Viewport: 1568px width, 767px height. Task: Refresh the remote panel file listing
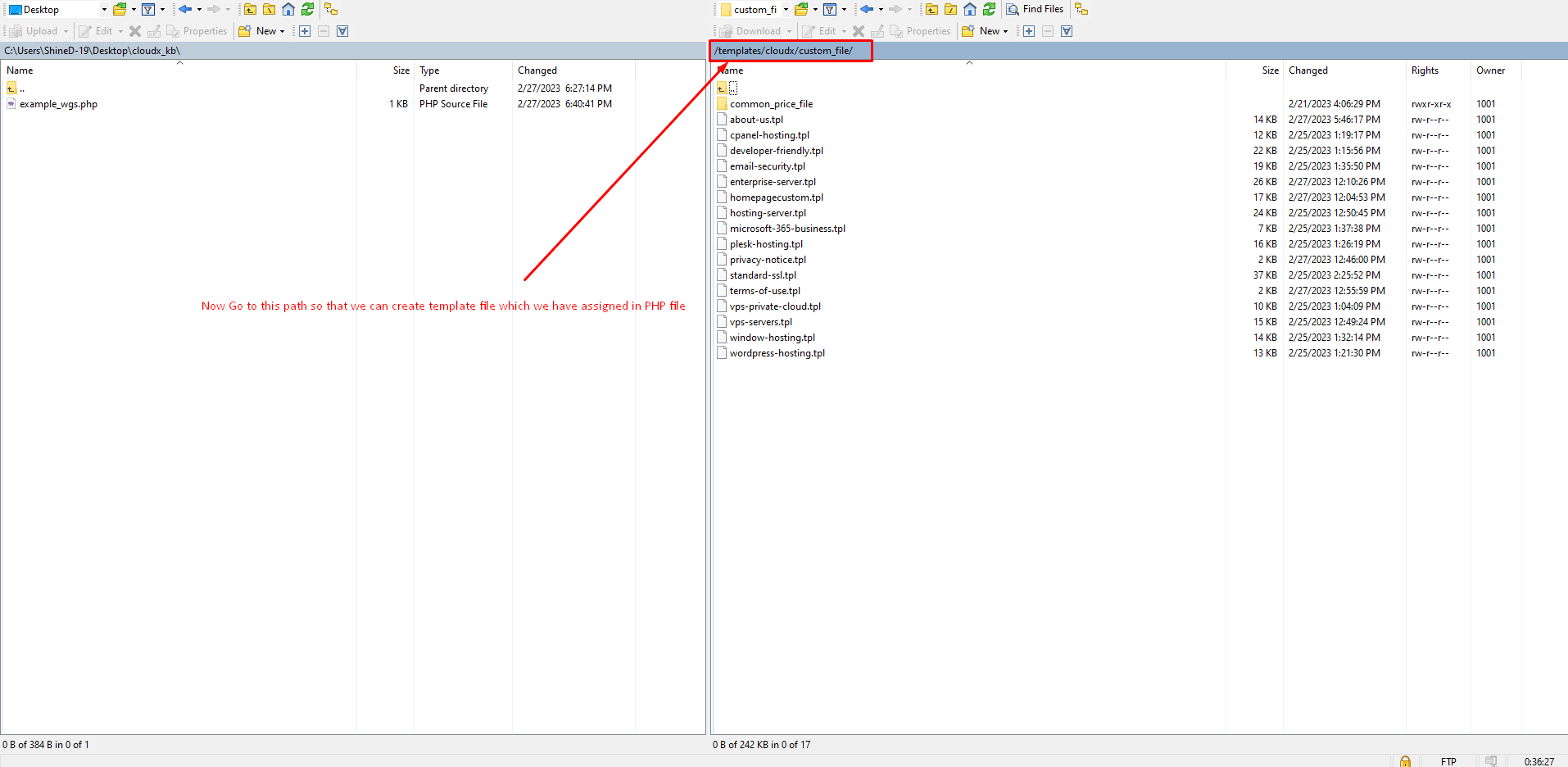[989, 10]
